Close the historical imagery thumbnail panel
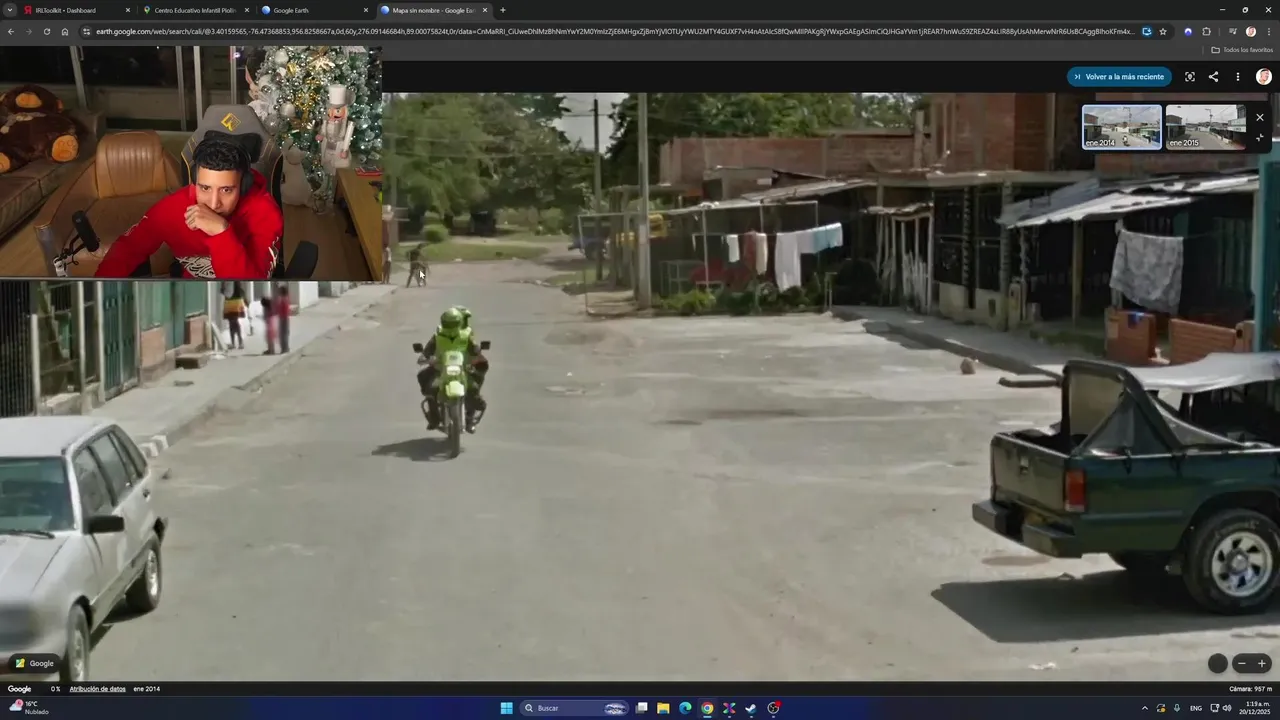The image size is (1280, 720). click(x=1259, y=117)
